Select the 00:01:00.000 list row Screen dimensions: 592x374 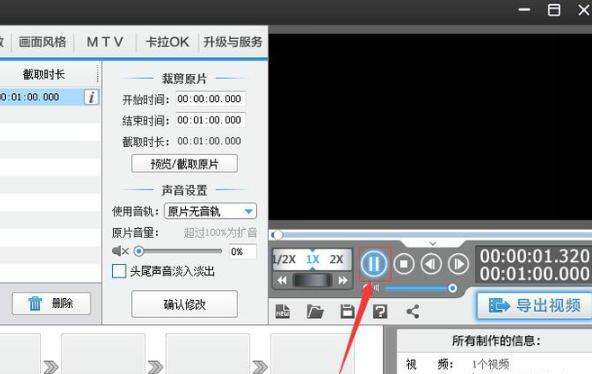[42, 97]
